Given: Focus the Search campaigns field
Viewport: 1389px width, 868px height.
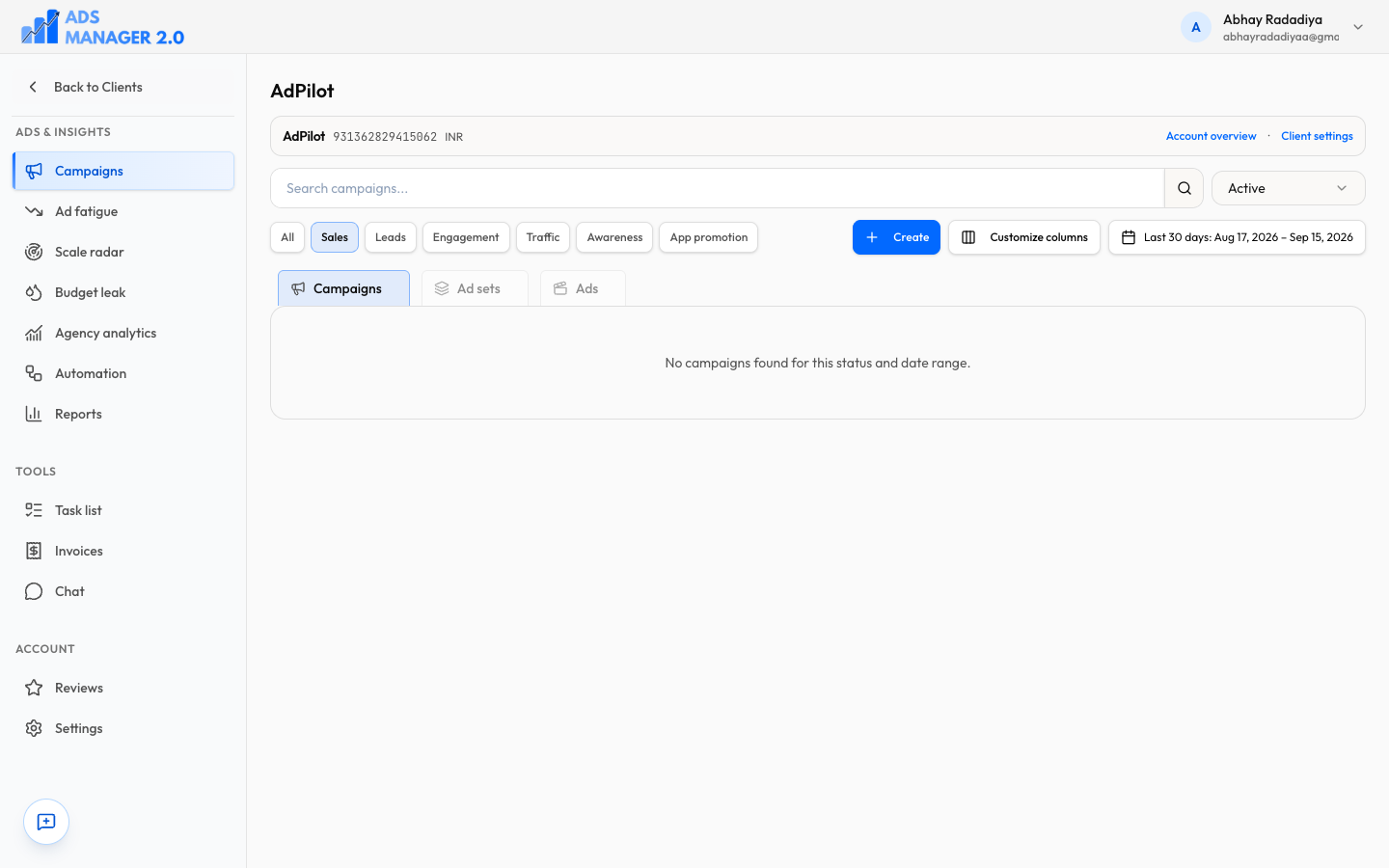Looking at the screenshot, I should coord(718,188).
